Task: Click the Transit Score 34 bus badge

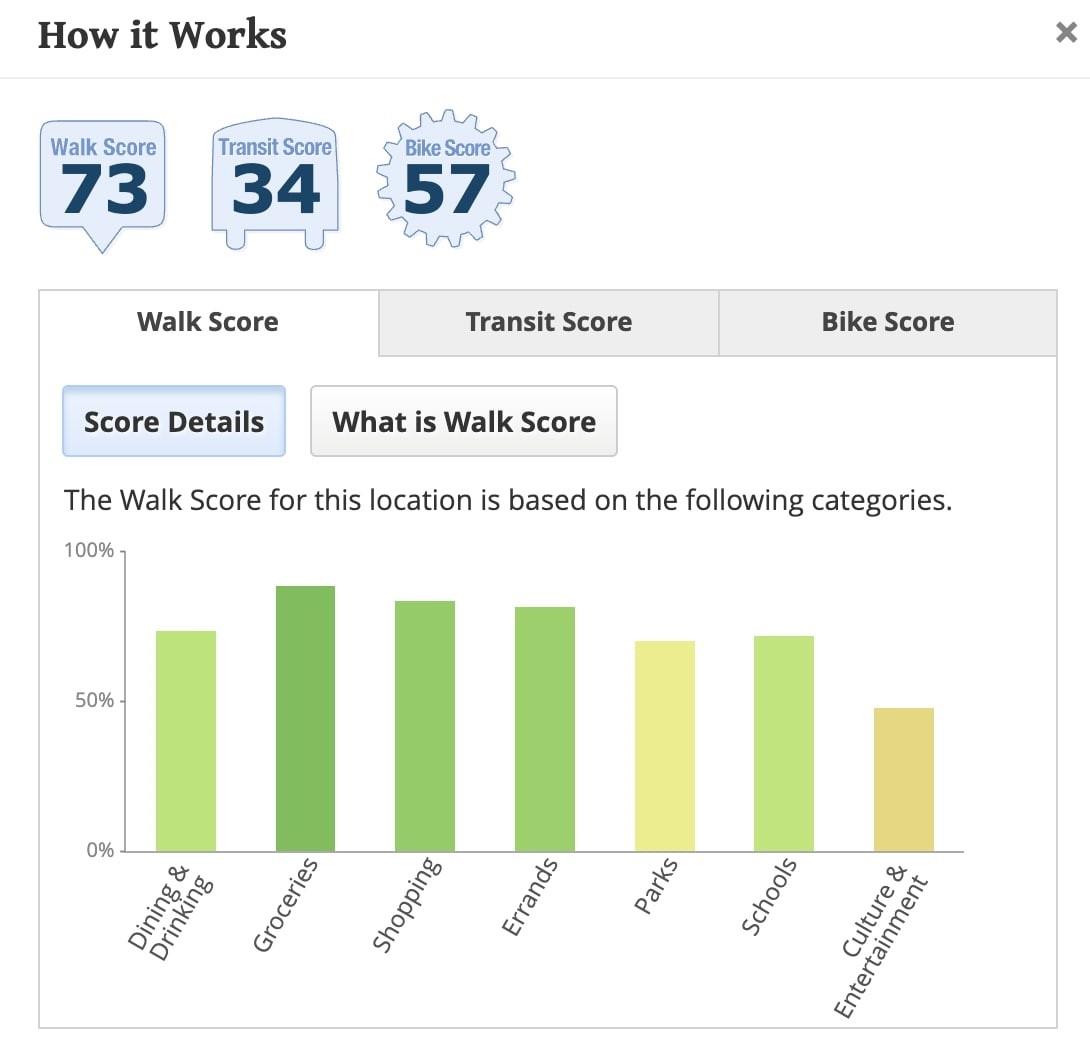Action: coord(275,184)
